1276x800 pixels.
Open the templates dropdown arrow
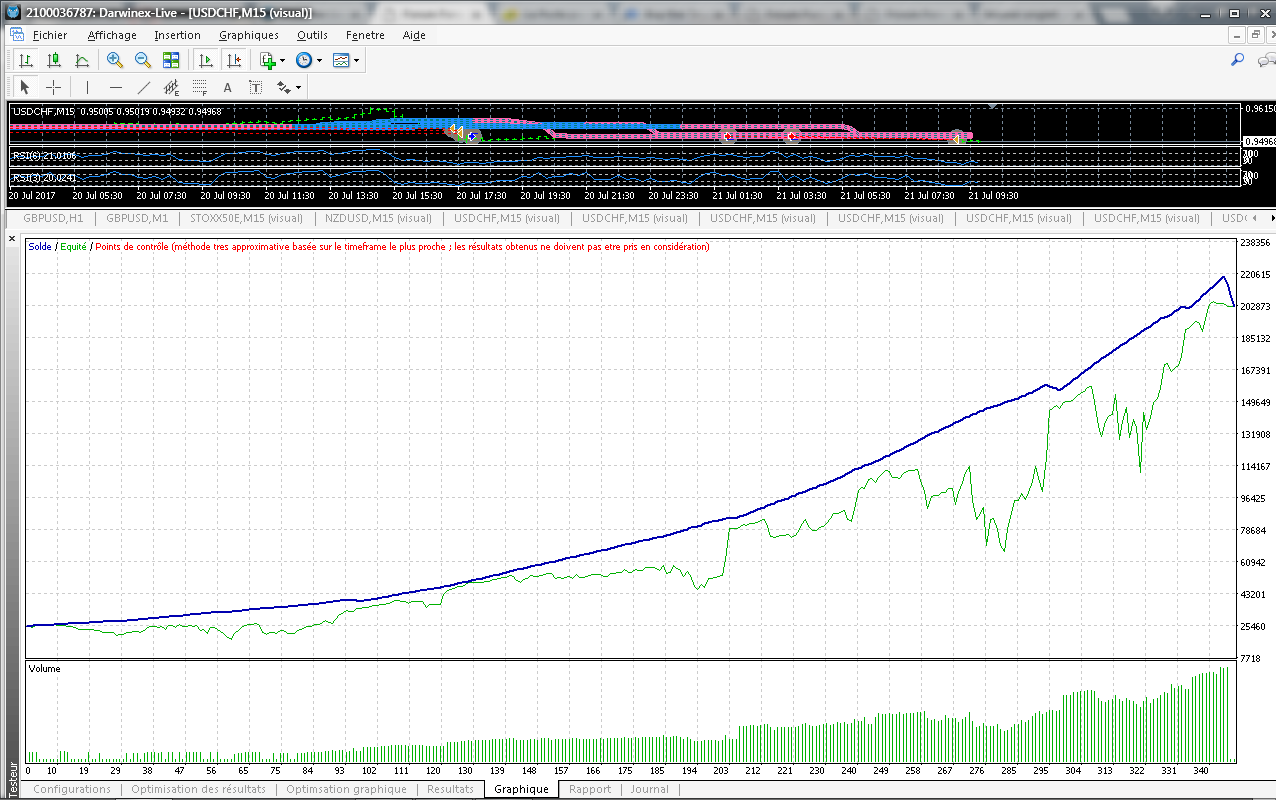(x=356, y=61)
